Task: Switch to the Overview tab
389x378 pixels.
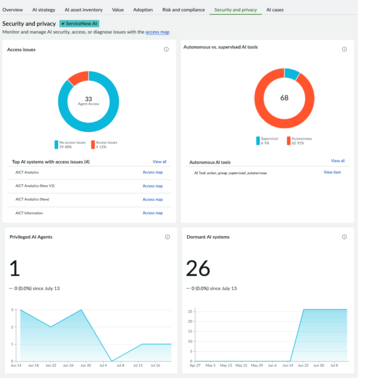Action: tap(12, 10)
